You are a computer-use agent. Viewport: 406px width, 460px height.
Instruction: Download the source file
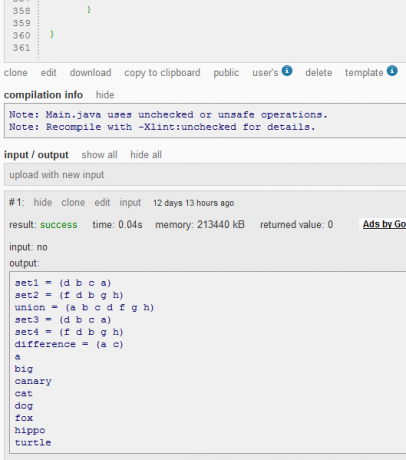coord(90,73)
